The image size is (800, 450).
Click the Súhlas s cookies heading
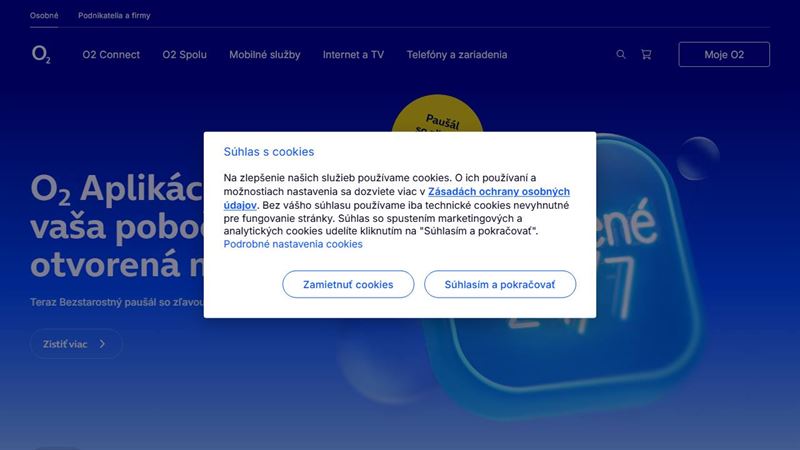[x=268, y=152]
